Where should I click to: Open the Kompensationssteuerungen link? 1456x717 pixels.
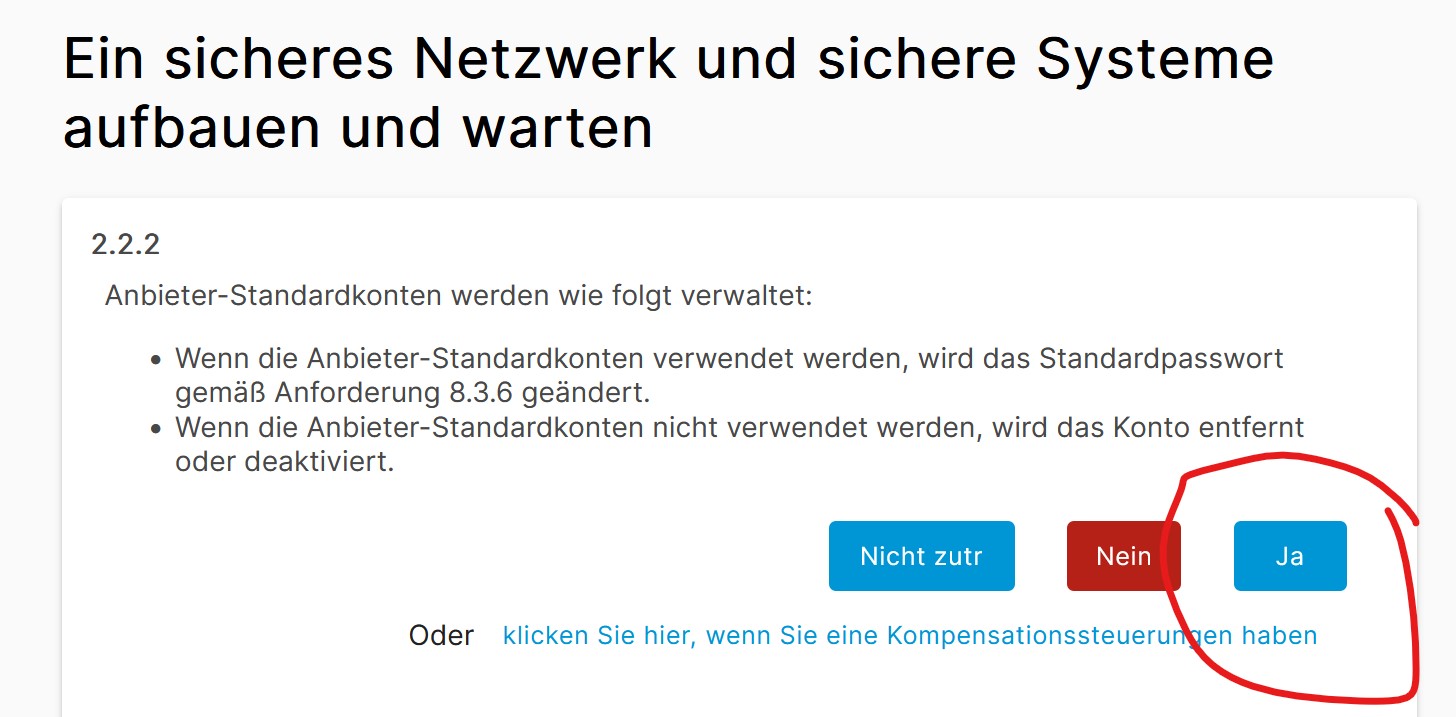tap(910, 635)
